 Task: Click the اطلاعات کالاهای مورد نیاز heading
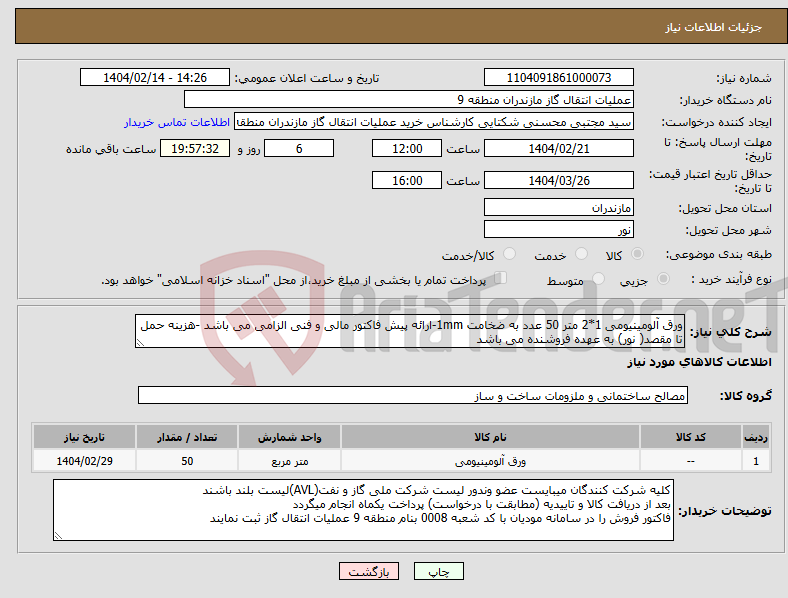[x=699, y=362]
